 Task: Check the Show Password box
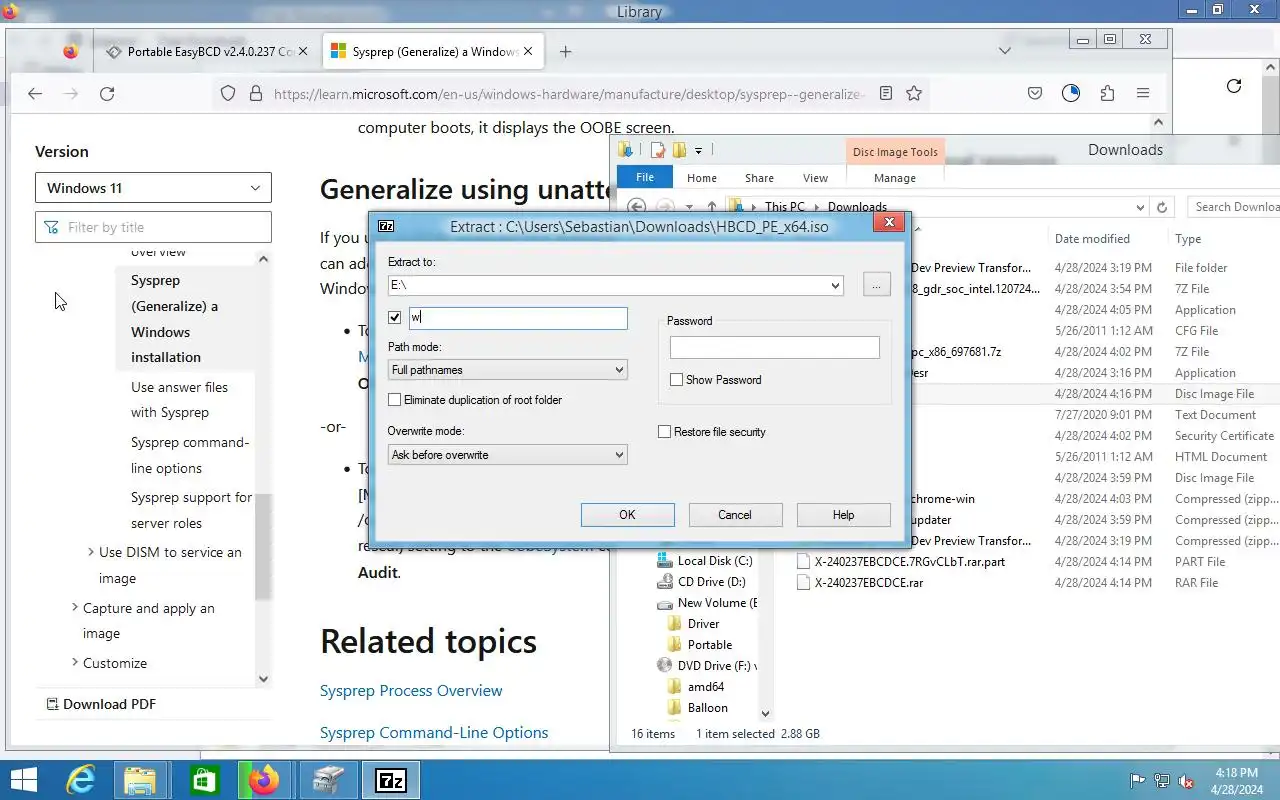677,380
